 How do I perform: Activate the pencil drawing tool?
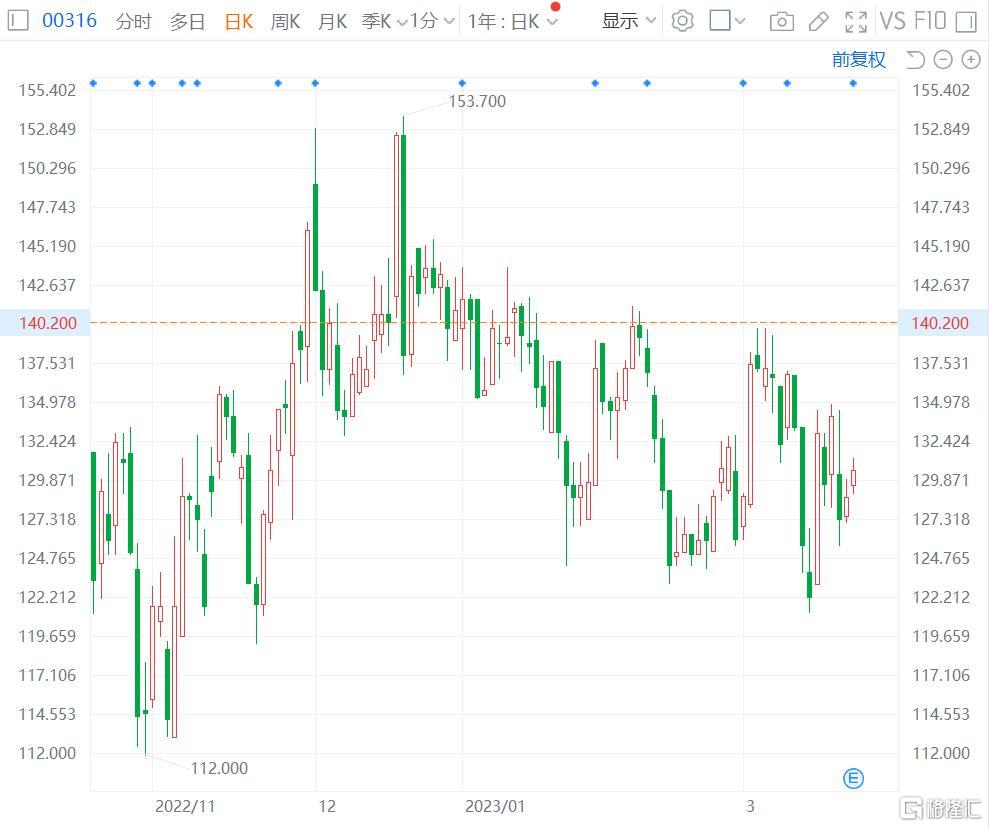(x=819, y=21)
